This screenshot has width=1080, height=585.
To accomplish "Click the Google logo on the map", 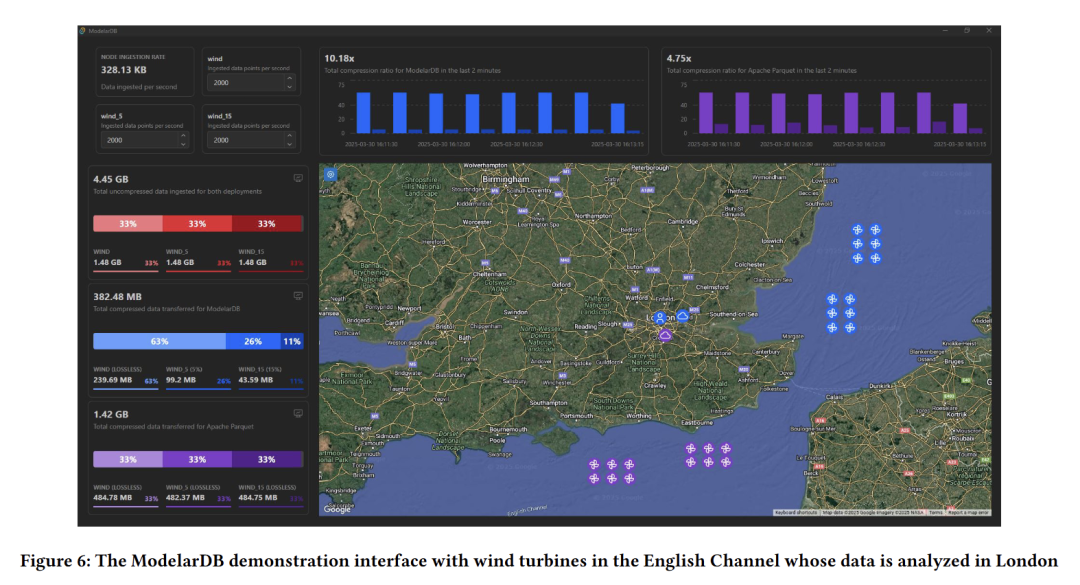I will [338, 509].
